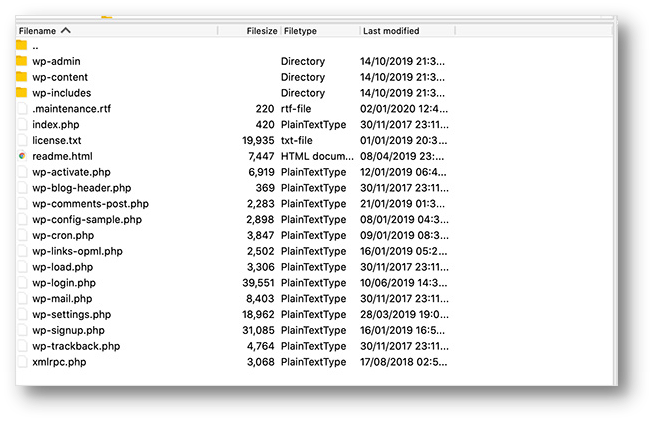The height and width of the screenshot is (423, 655).
Task: Toggle the Filename sort arrow
Action: (x=66, y=31)
